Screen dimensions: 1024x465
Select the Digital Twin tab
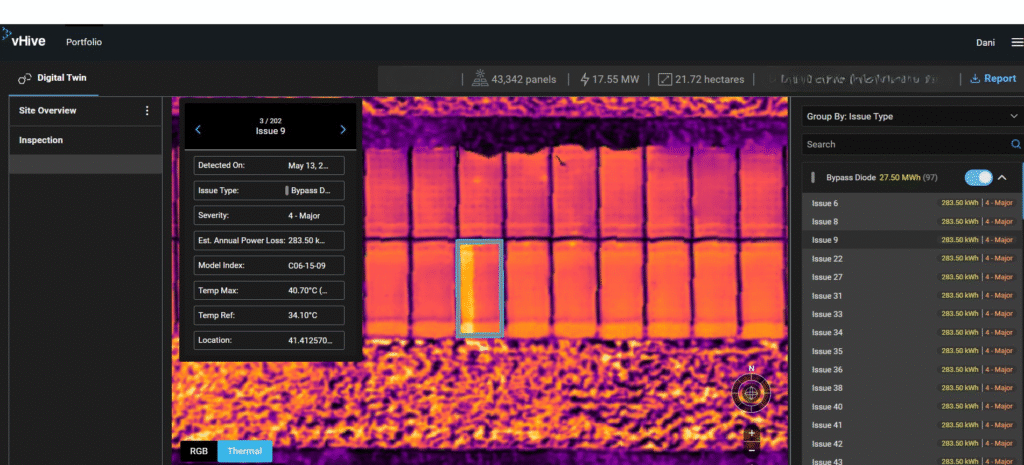click(x=53, y=78)
